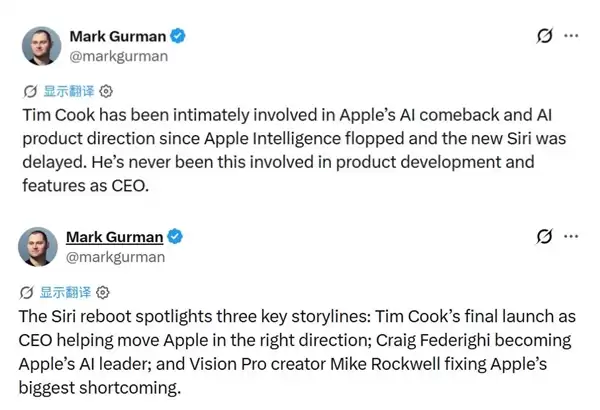Open Mark Gurman's avatar in first tweet
The width and height of the screenshot is (600, 410).
pyautogui.click(x=41, y=46)
